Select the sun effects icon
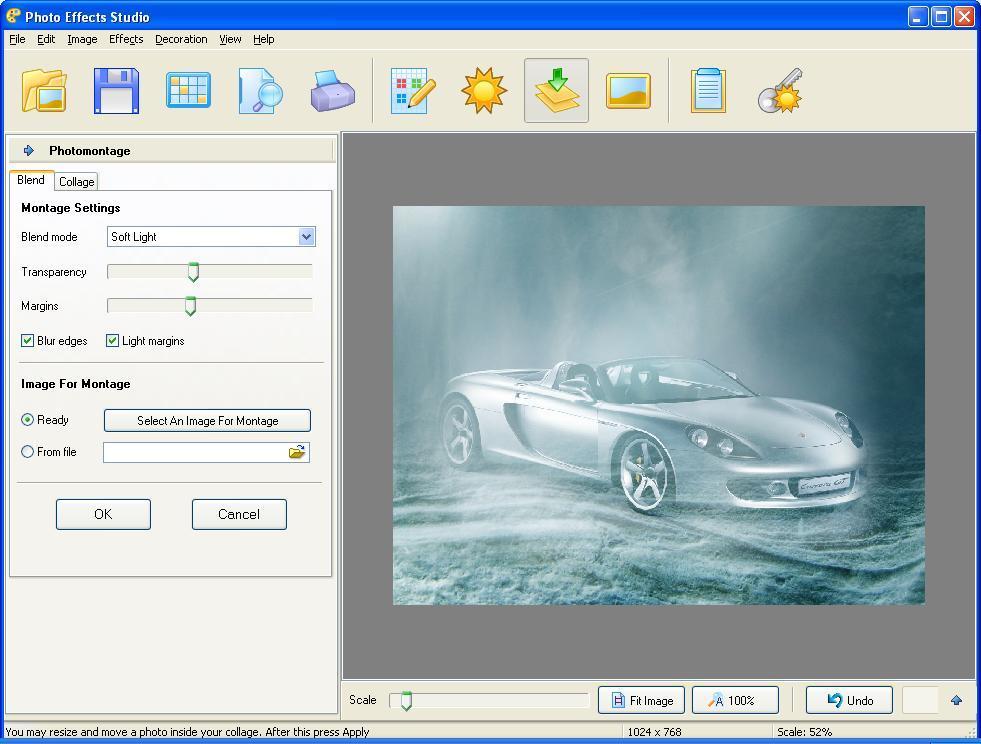Viewport: 981px width, 744px height. pos(483,90)
